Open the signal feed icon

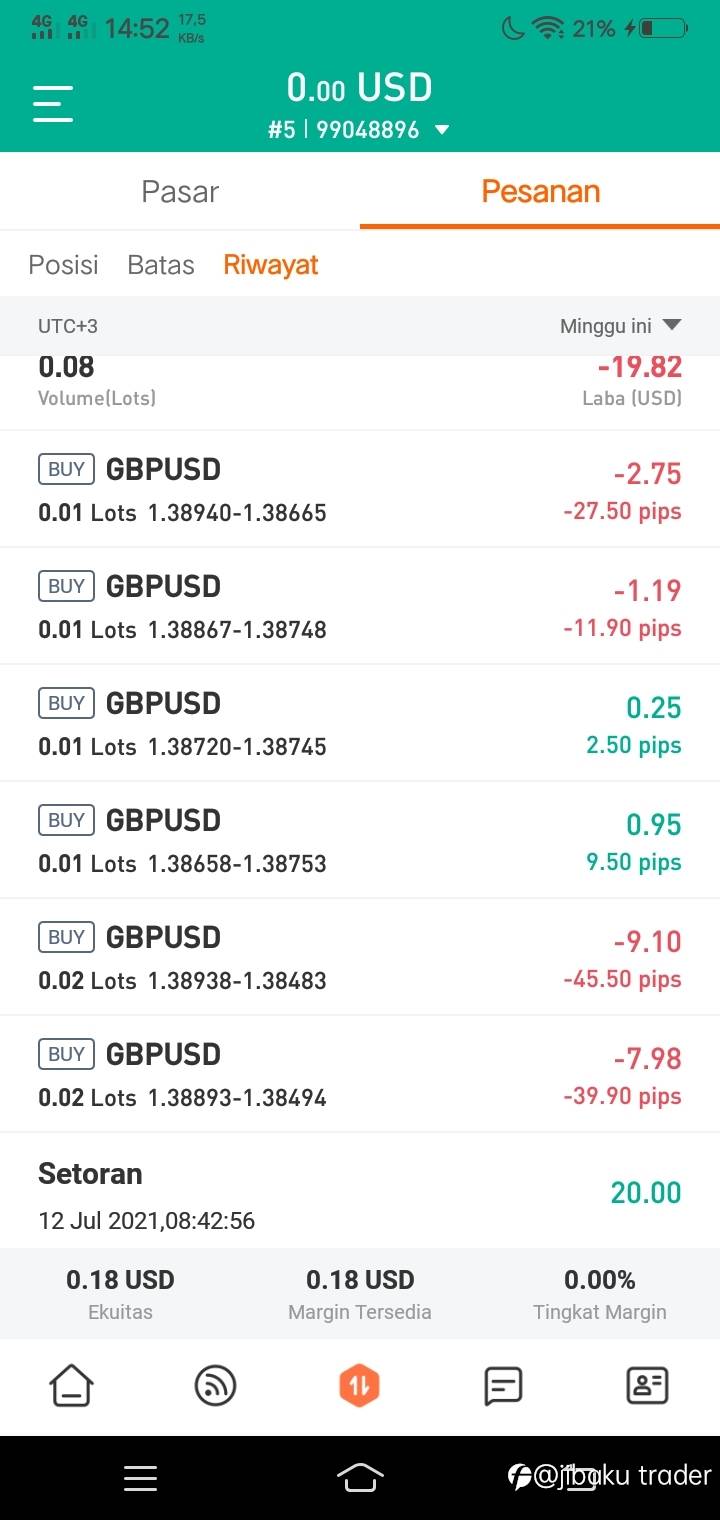pos(215,1386)
